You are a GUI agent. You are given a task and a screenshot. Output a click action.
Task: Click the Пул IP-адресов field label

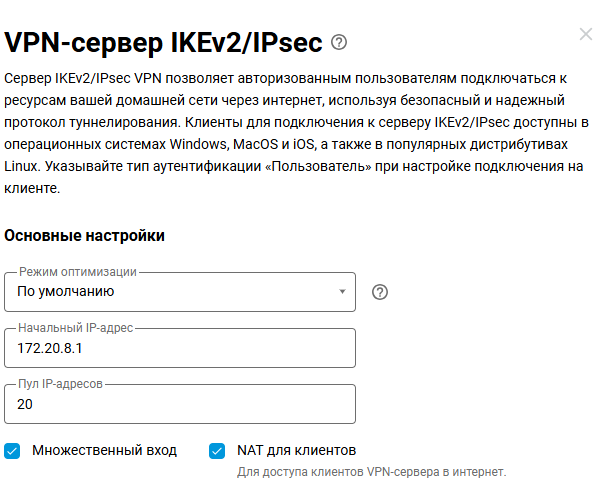[60, 384]
